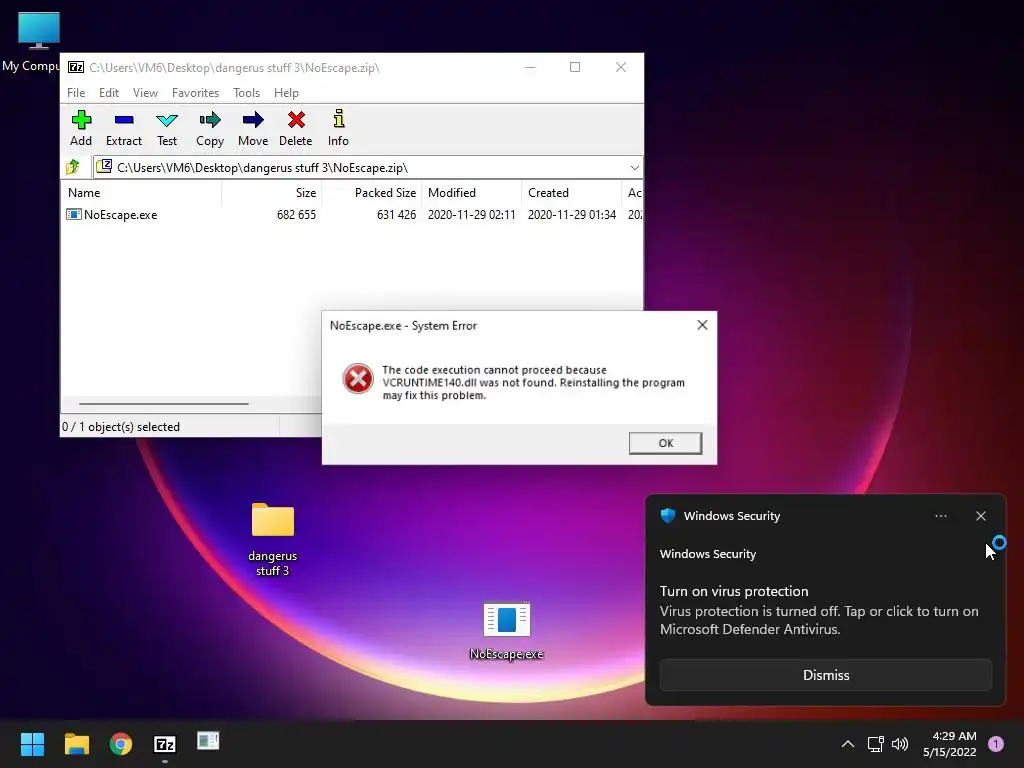Open the View menu

click(145, 93)
